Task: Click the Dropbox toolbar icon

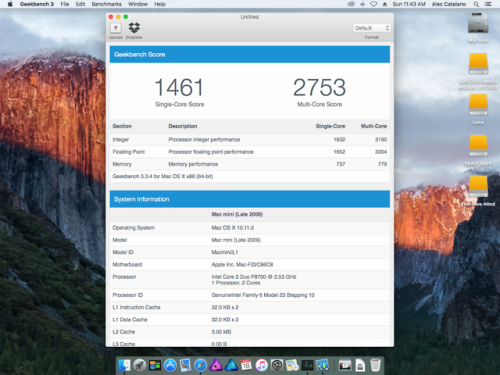Action: 134,28
